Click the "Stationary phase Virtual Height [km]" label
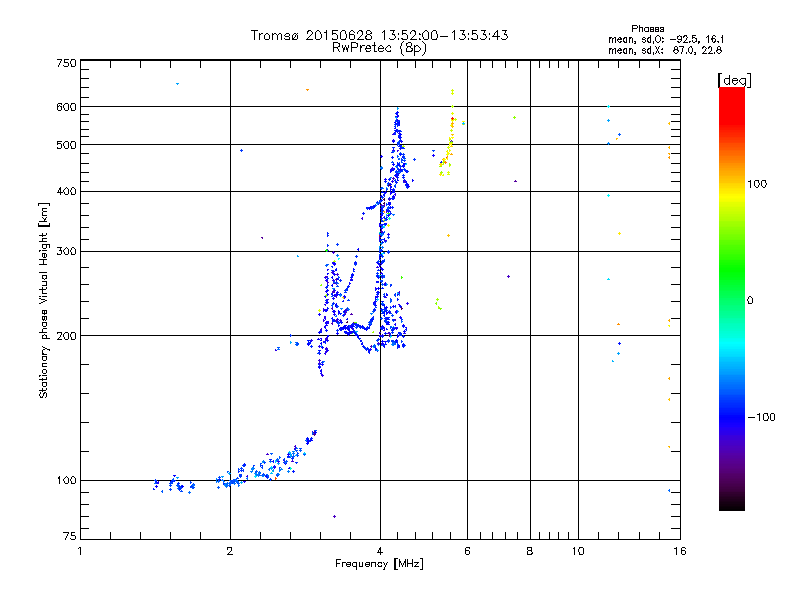The height and width of the screenshot is (600, 800). coord(43,300)
